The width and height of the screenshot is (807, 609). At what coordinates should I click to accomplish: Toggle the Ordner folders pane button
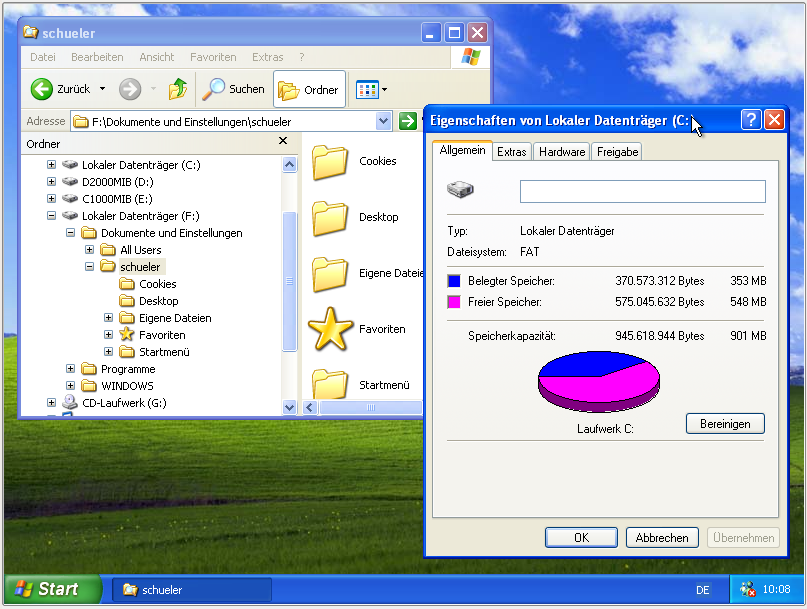(x=309, y=89)
